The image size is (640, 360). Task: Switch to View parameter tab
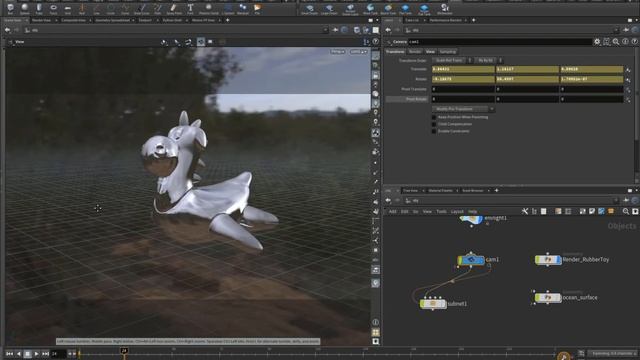coord(430,52)
